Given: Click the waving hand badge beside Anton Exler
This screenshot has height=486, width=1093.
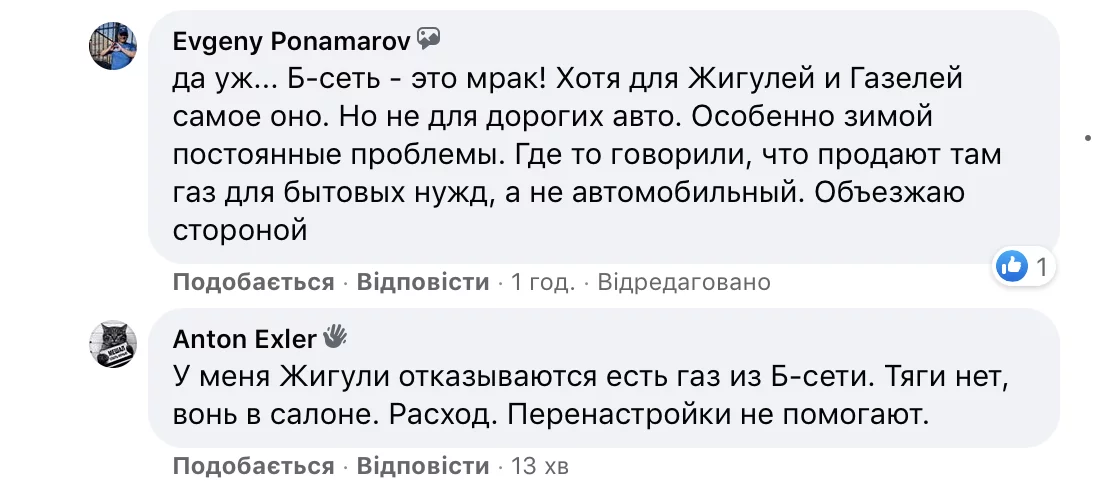Looking at the screenshot, I should click(x=333, y=337).
